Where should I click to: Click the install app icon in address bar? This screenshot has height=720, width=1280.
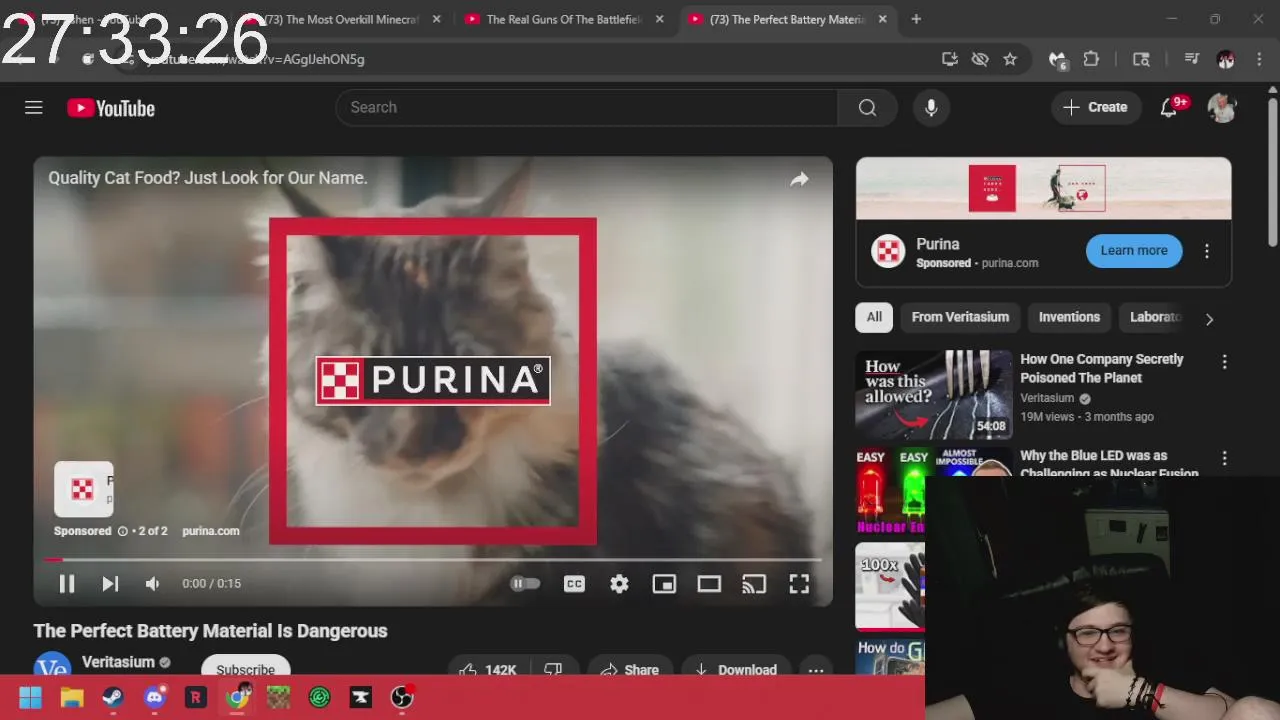[950, 59]
